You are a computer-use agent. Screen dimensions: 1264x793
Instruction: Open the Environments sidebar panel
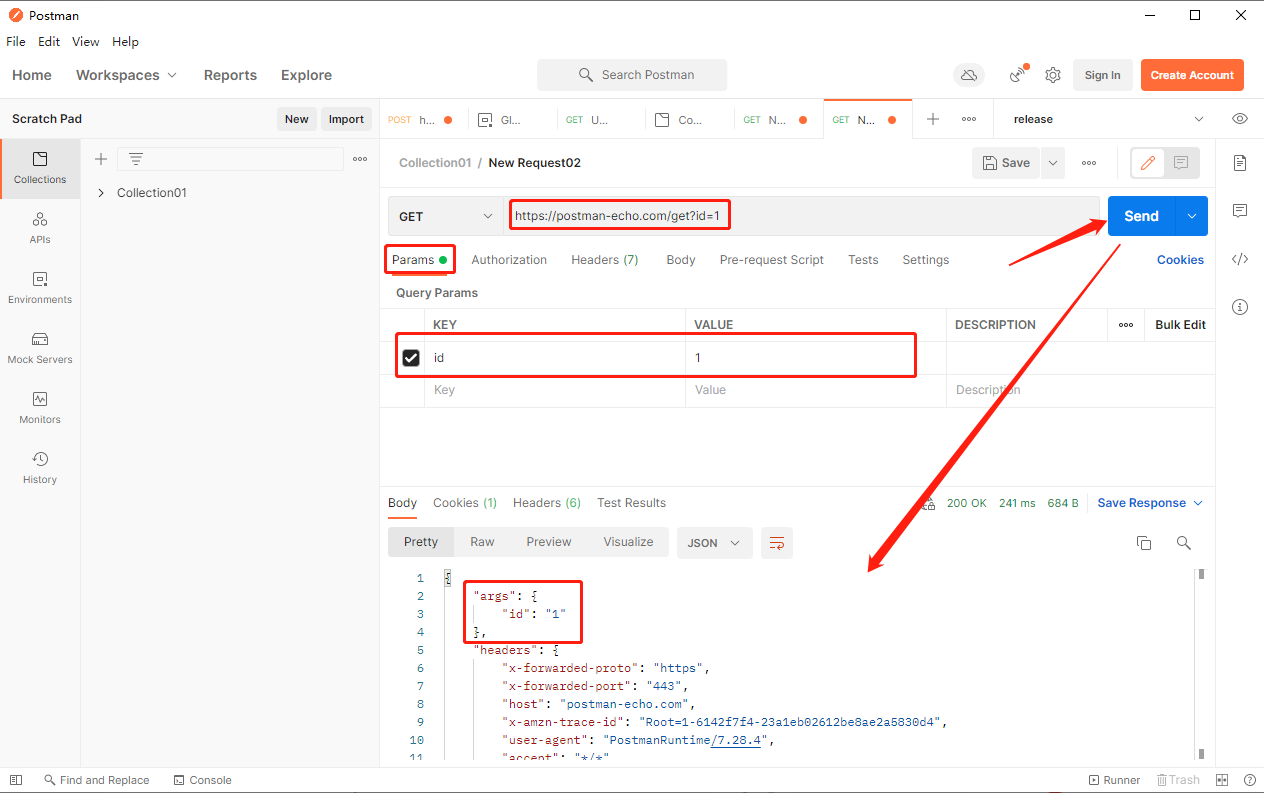tap(40, 288)
